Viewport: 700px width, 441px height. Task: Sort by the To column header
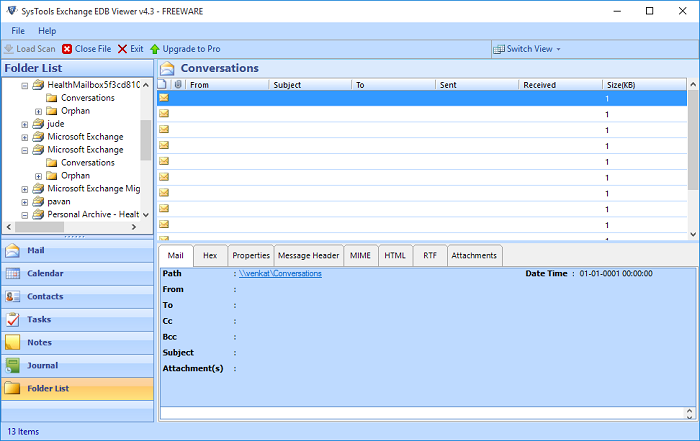coord(394,85)
